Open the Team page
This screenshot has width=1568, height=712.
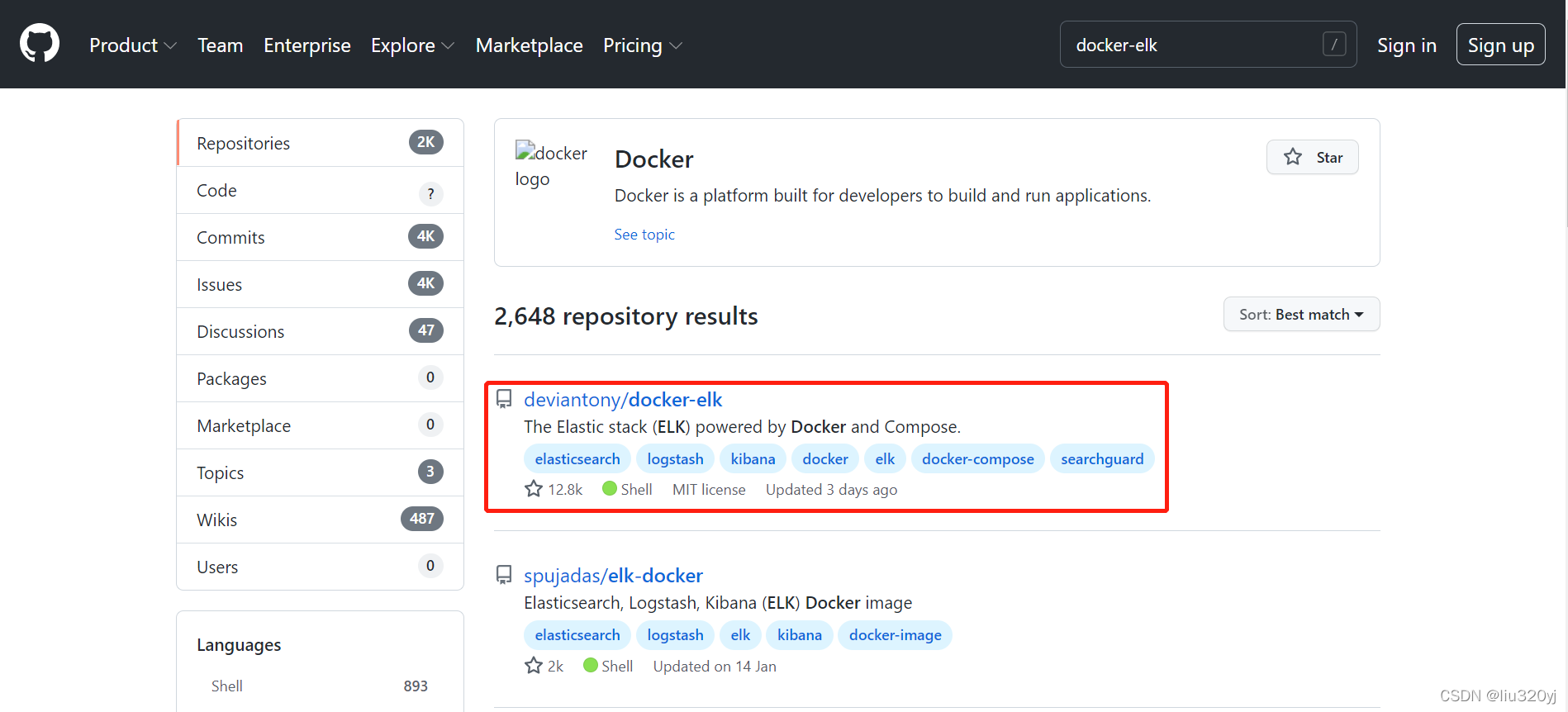tap(220, 45)
